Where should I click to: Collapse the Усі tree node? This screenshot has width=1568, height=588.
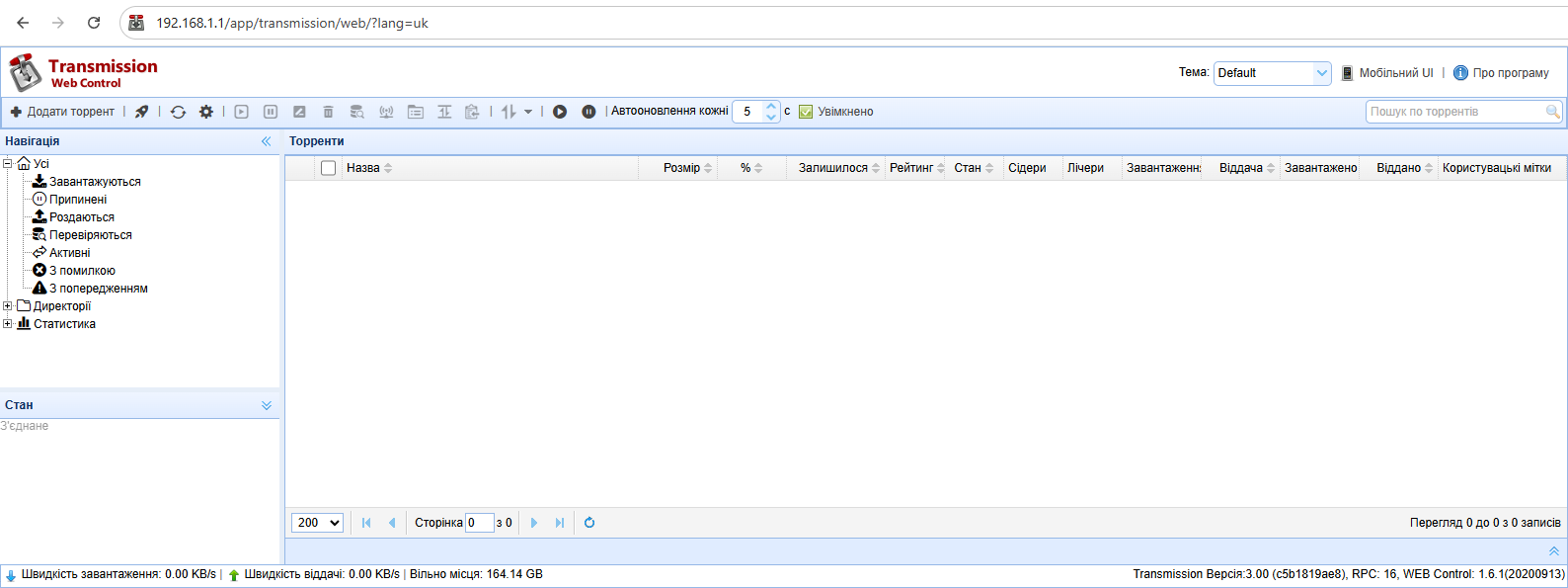click(x=8, y=164)
